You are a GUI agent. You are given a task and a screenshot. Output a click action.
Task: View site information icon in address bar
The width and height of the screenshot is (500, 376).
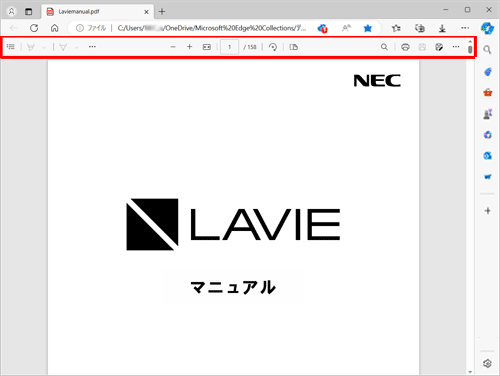(x=80, y=28)
